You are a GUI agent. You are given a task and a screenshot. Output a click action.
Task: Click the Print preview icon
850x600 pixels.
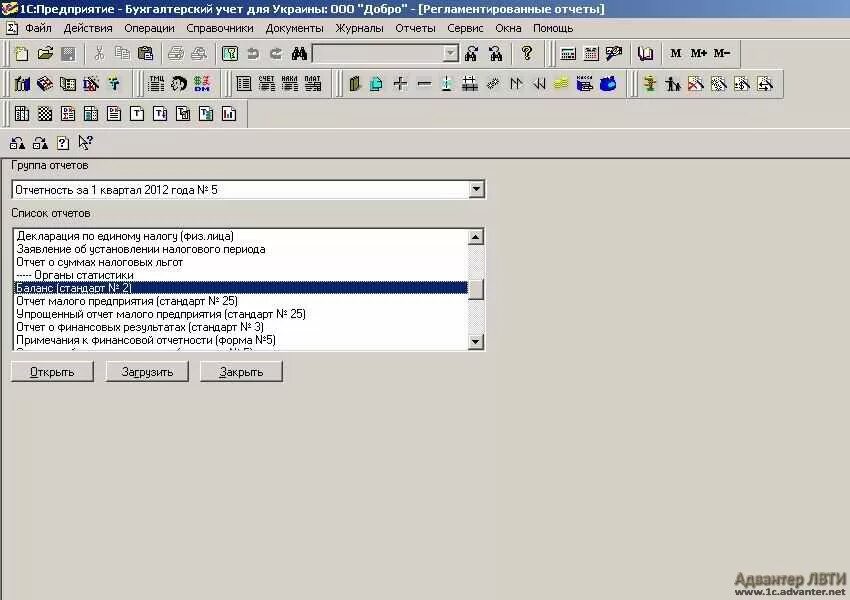pyautogui.click(x=199, y=53)
